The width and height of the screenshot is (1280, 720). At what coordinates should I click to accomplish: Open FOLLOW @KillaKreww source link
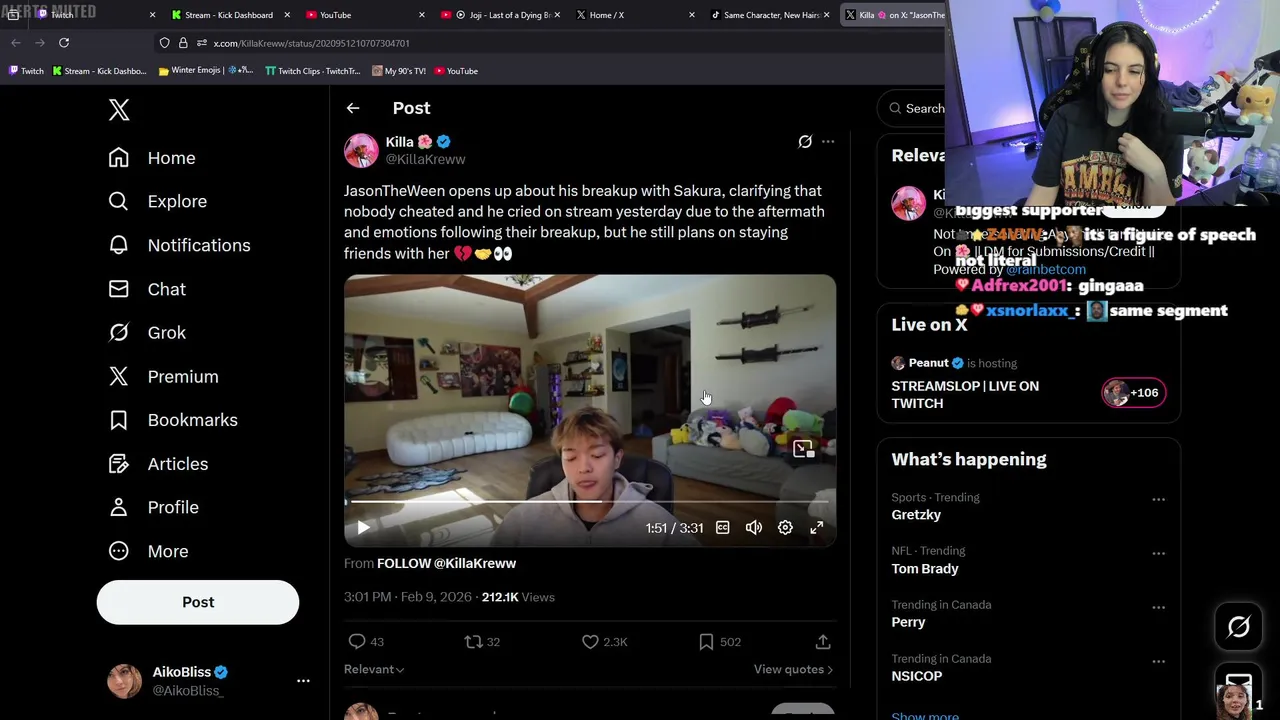pyautogui.click(x=446, y=564)
